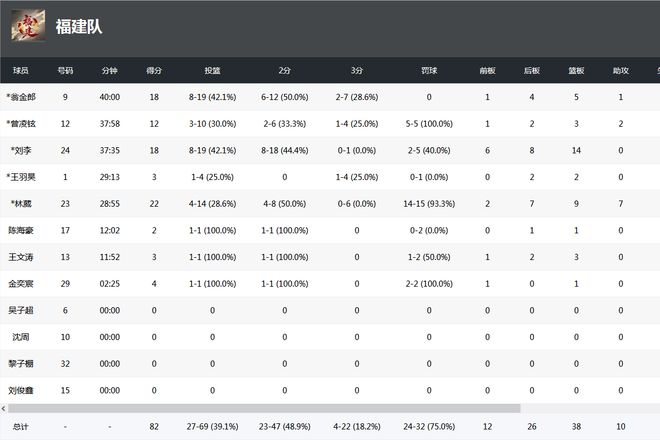660x440 pixels.
Task: Click the Fujian team logo icon
Action: pyautogui.click(x=27, y=26)
